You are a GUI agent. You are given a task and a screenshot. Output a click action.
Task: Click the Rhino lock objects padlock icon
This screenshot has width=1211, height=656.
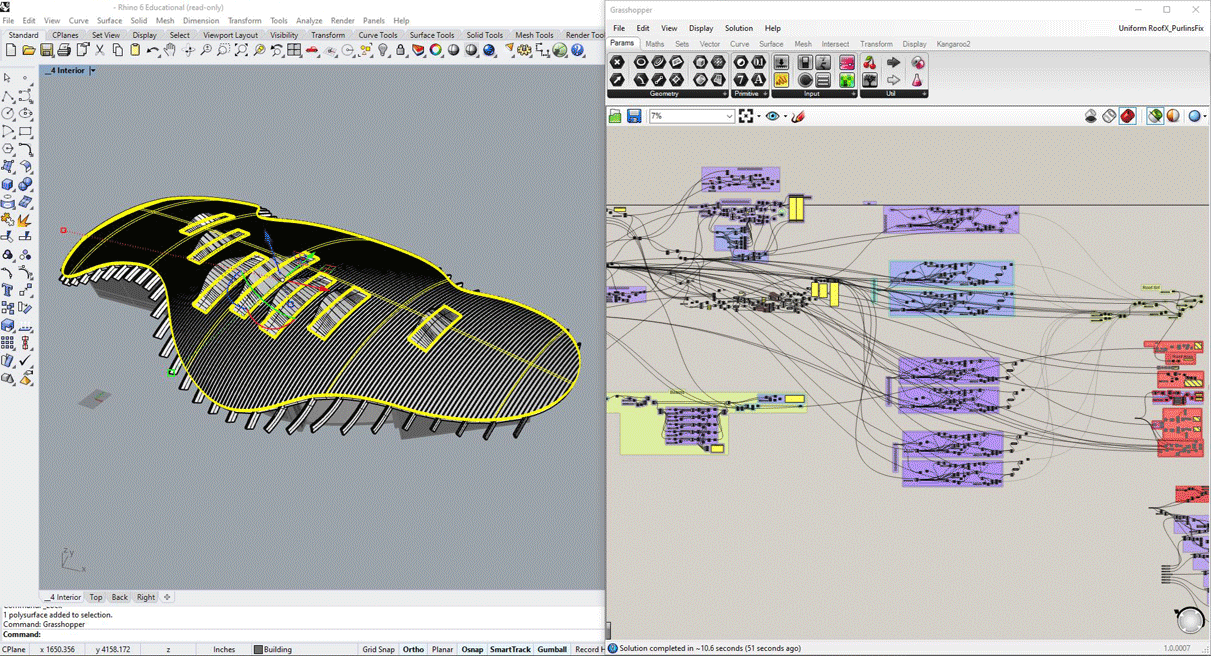[x=400, y=50]
